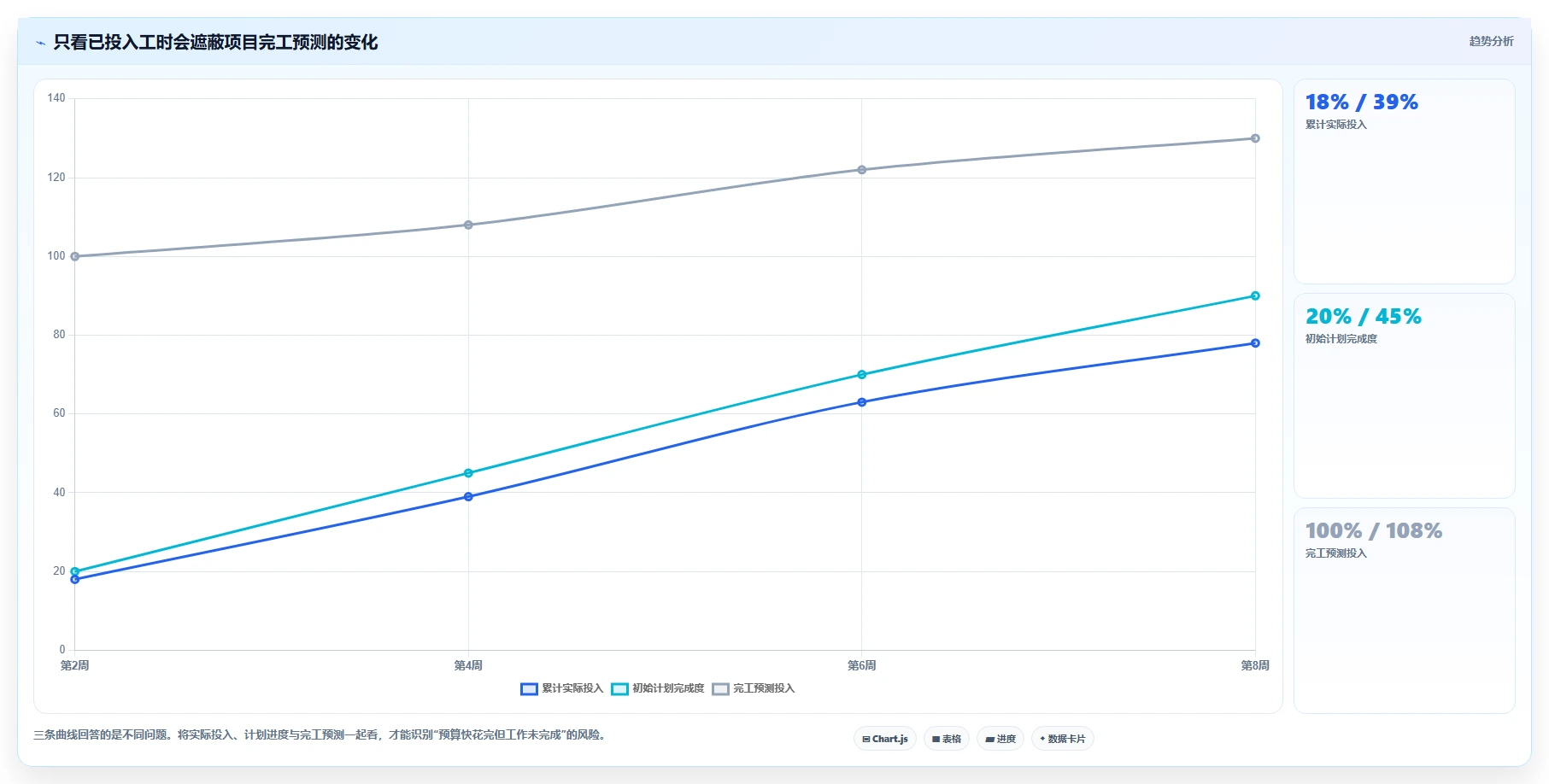The image size is (1549, 784).
Task: Toggle the 累计实际投入 legend series
Action: click(561, 688)
